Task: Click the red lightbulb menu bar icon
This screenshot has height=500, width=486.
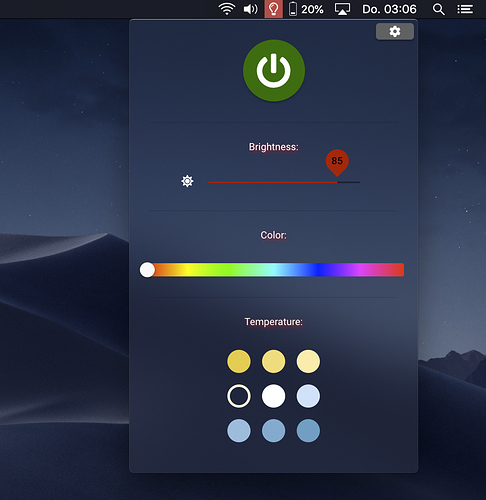Action: [273, 9]
